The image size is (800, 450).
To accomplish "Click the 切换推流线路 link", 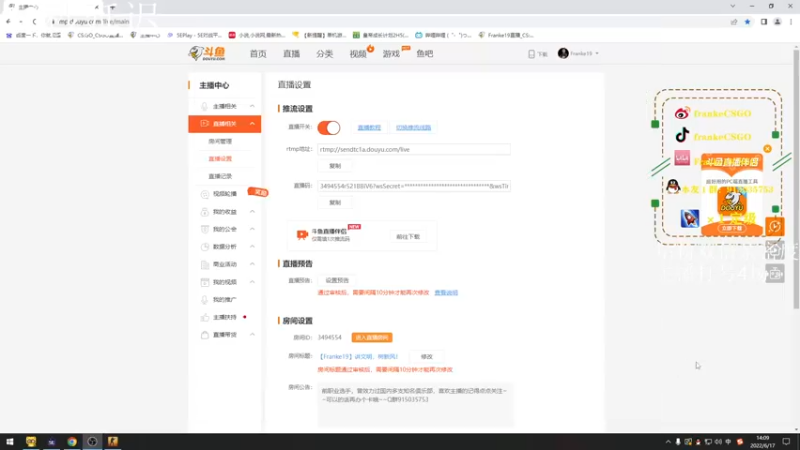I will coord(413,128).
